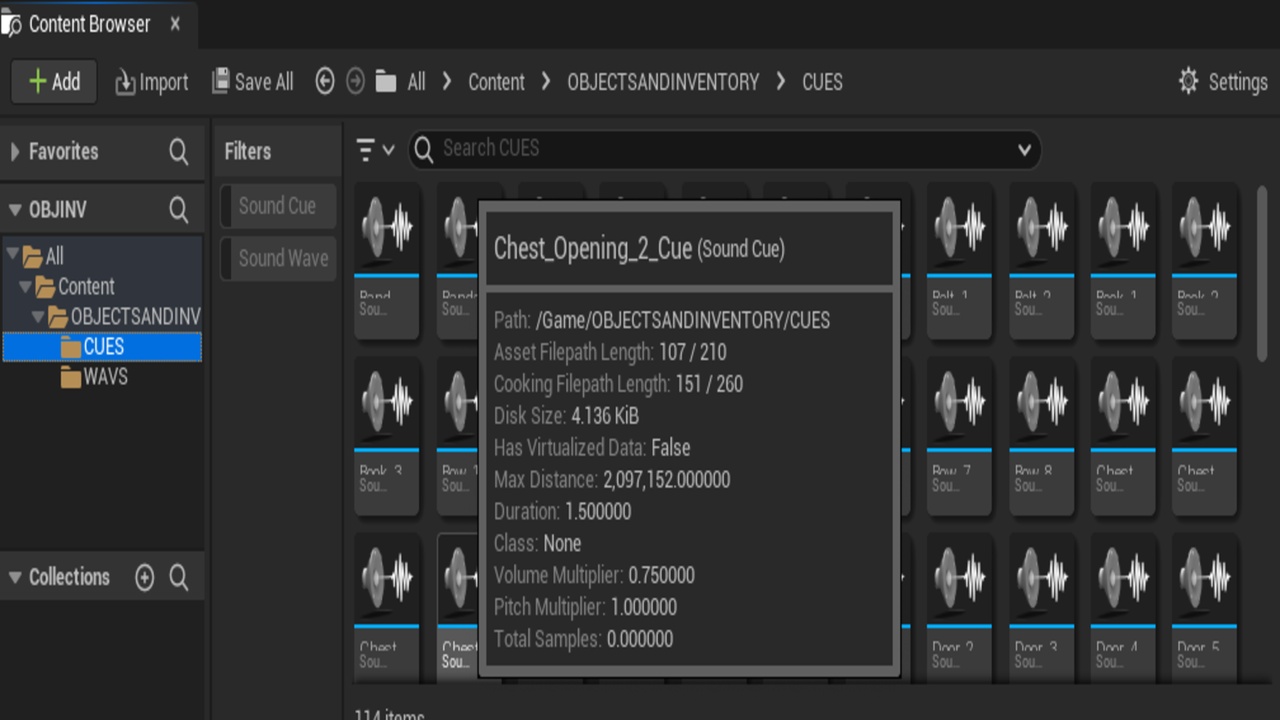Select the Content breadcrumb
Viewport: 1280px width, 720px height.
(496, 82)
